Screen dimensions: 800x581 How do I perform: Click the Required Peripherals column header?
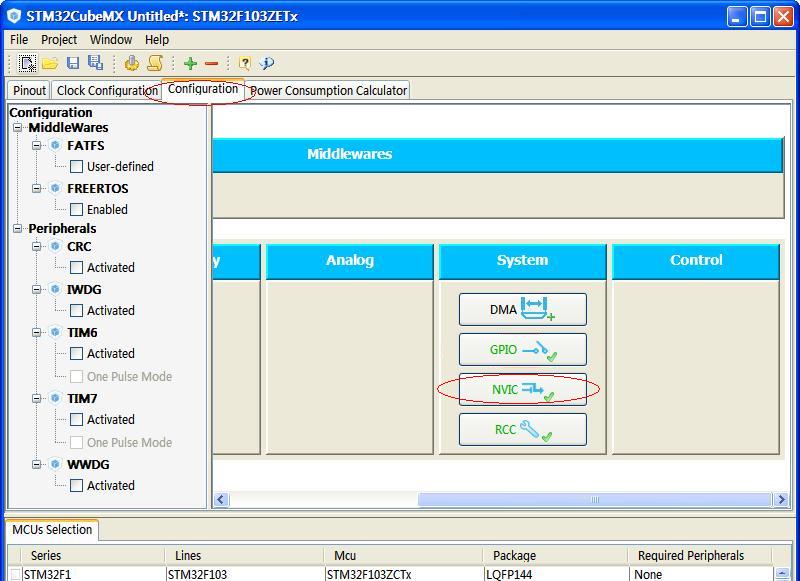(x=700, y=555)
